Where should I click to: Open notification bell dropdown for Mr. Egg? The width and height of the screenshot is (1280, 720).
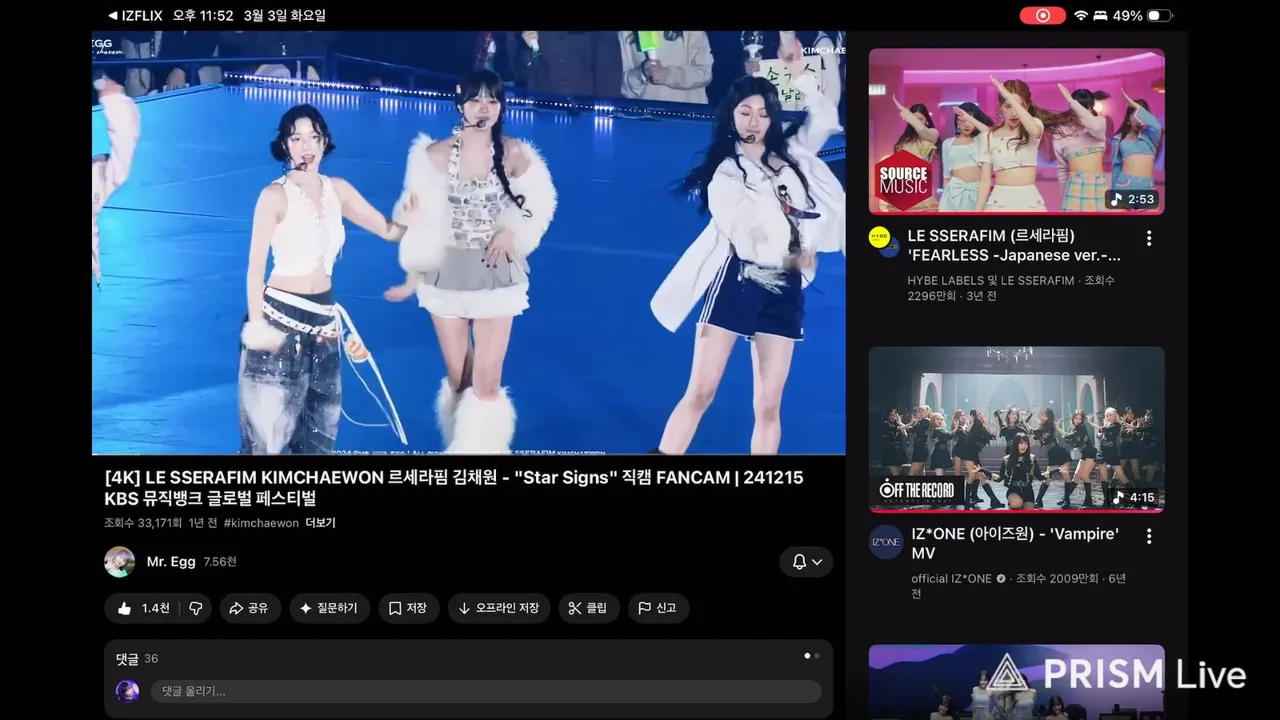click(x=806, y=562)
